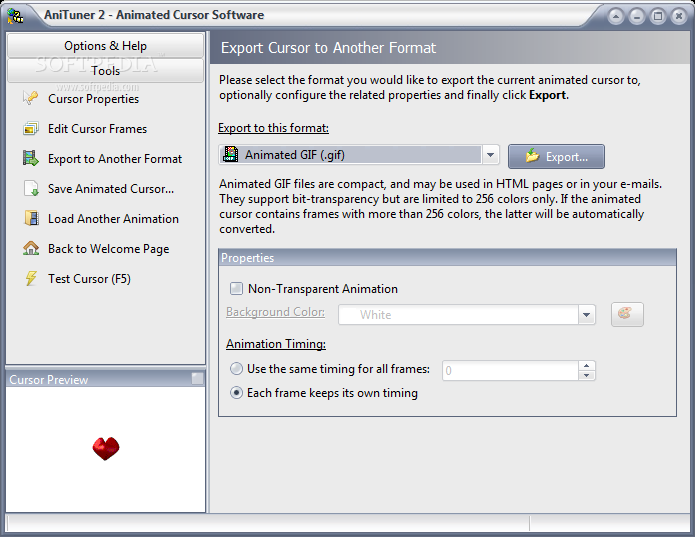Click the Load Another Animation icon

(x=31, y=218)
